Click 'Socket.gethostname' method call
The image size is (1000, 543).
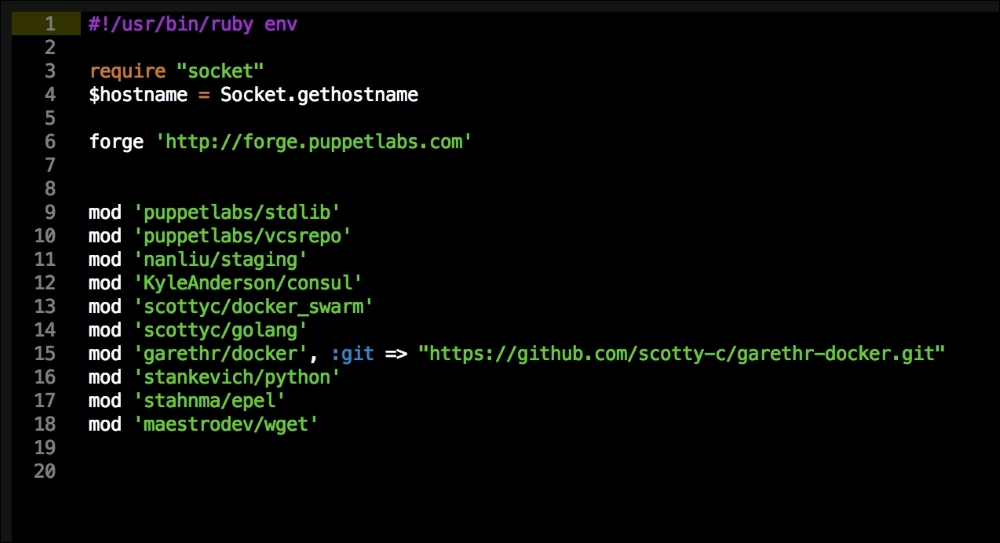click(318, 95)
